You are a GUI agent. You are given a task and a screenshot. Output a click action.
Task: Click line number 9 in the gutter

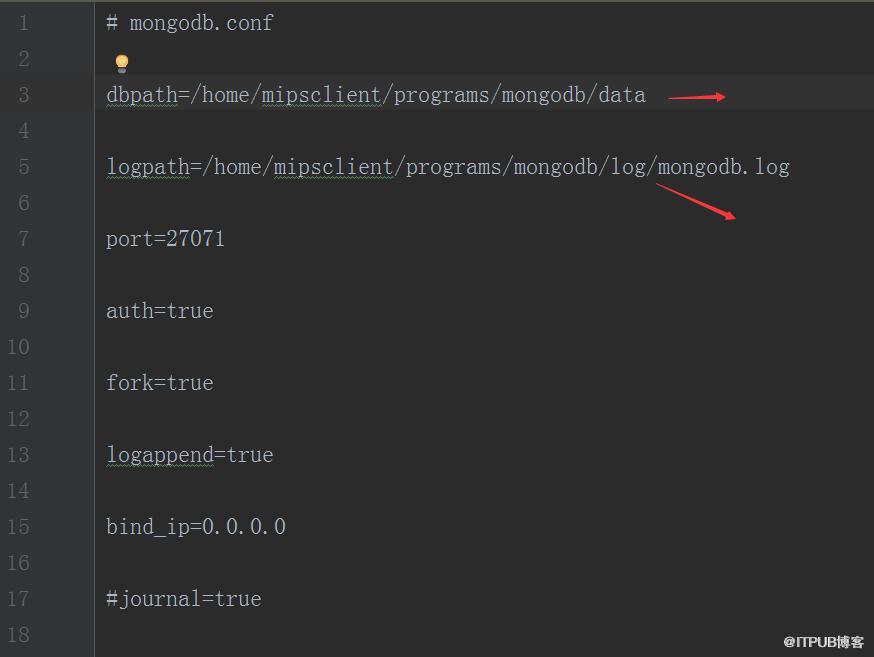23,310
